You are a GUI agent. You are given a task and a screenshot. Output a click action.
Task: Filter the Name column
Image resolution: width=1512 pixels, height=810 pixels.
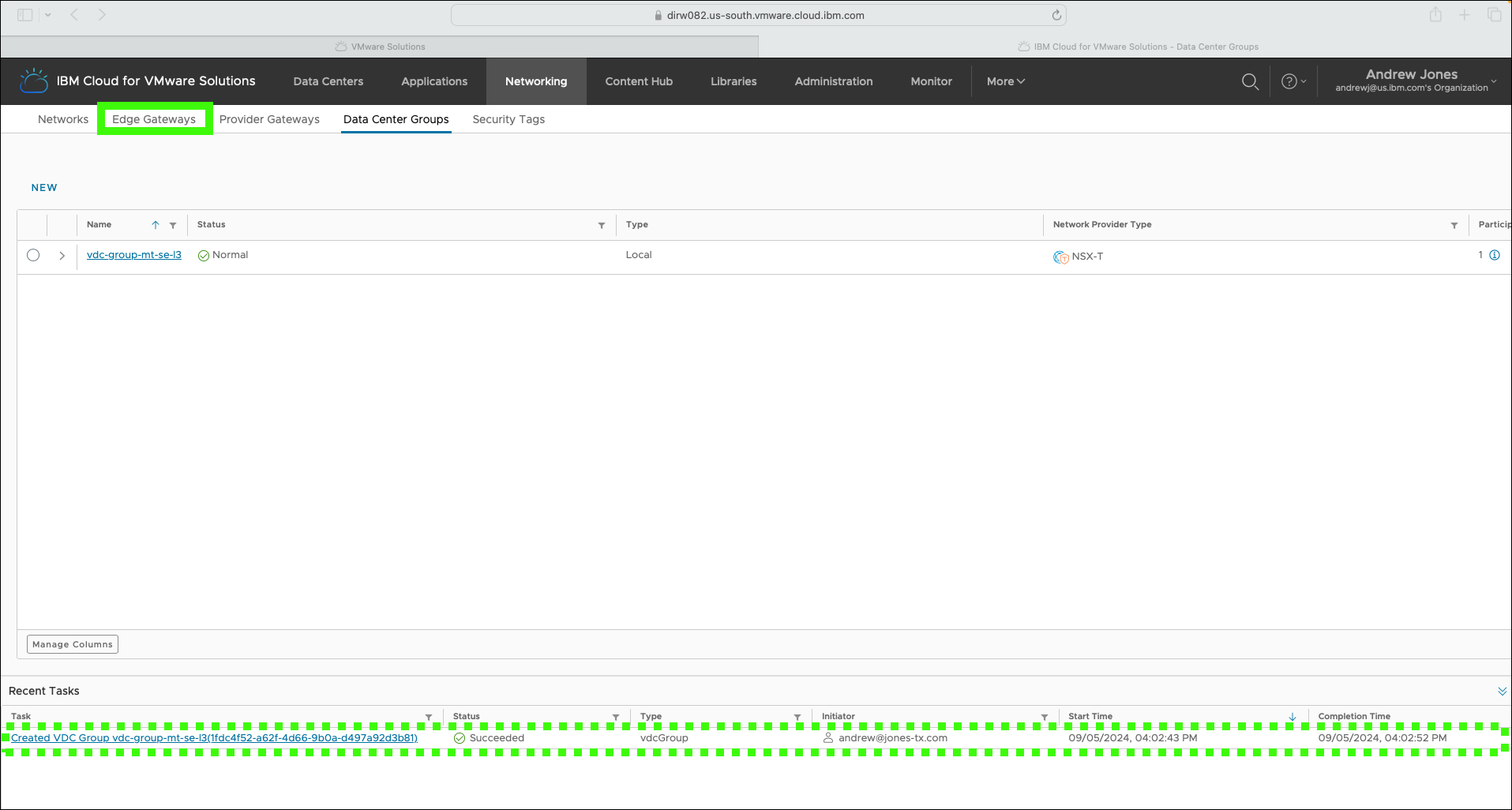coord(173,225)
